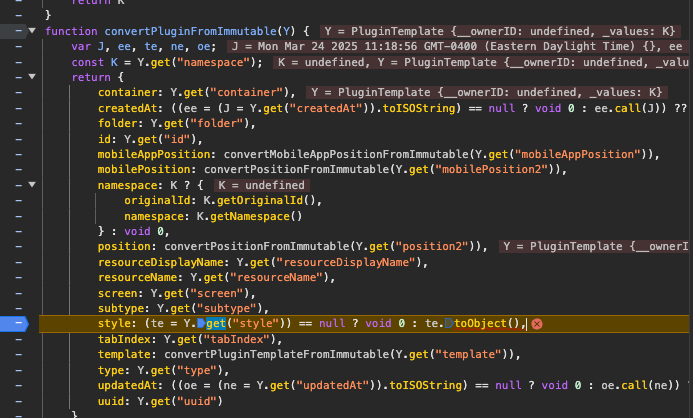Click the "type" string literal

[x=197, y=370]
